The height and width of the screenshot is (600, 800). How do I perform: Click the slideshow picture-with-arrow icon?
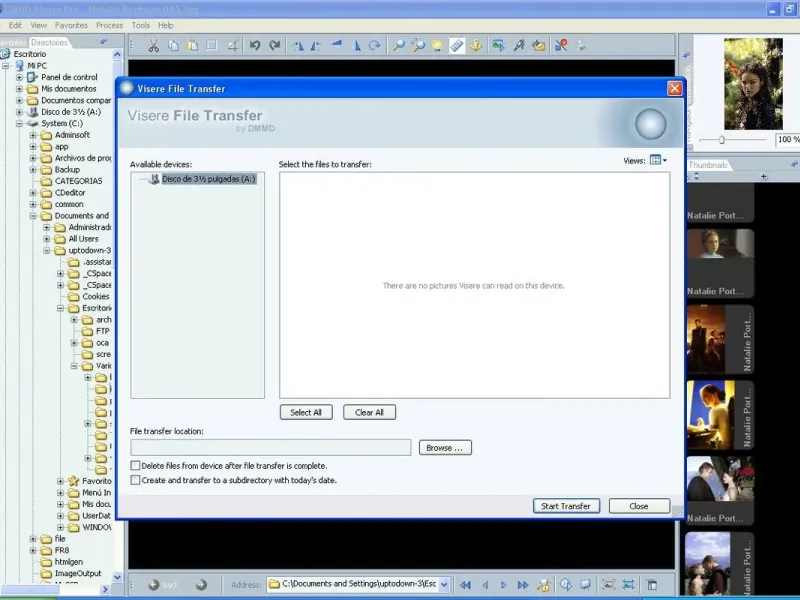498,46
